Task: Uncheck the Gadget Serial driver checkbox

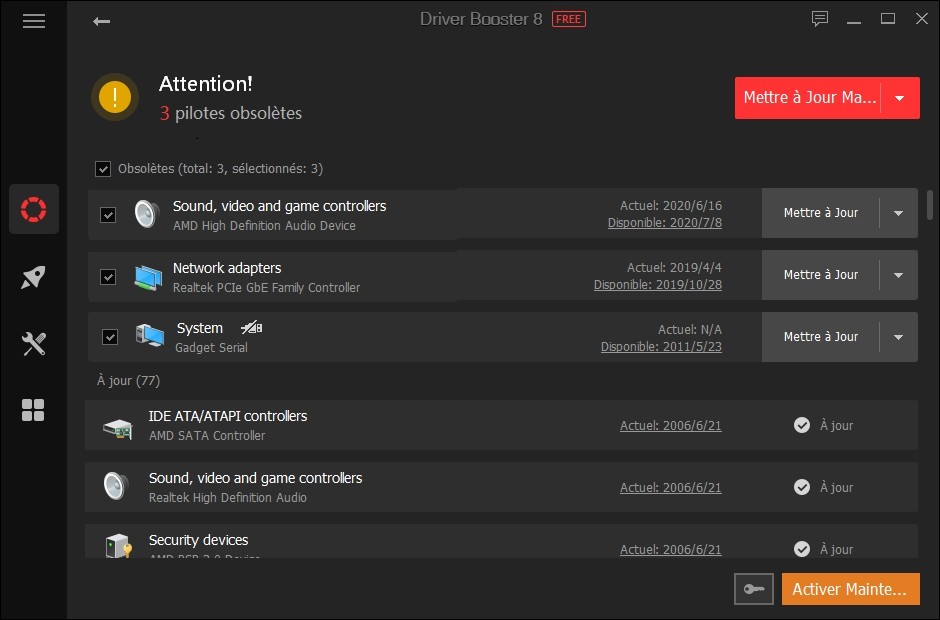Action: 110,337
